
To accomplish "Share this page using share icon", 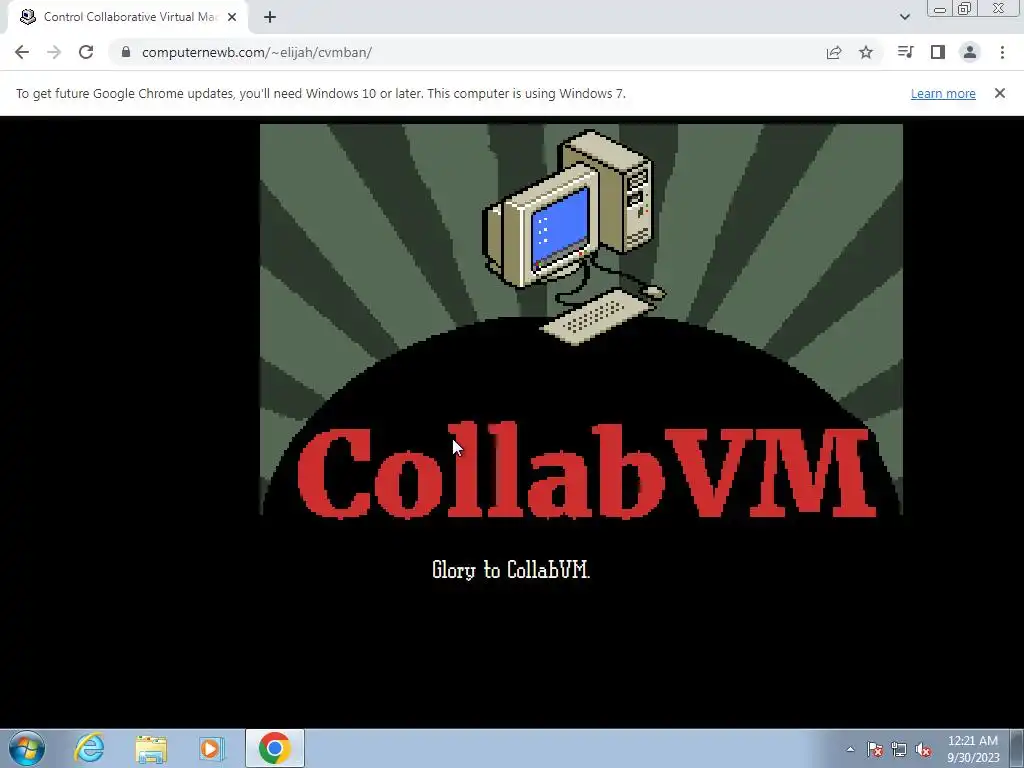I will 834,52.
